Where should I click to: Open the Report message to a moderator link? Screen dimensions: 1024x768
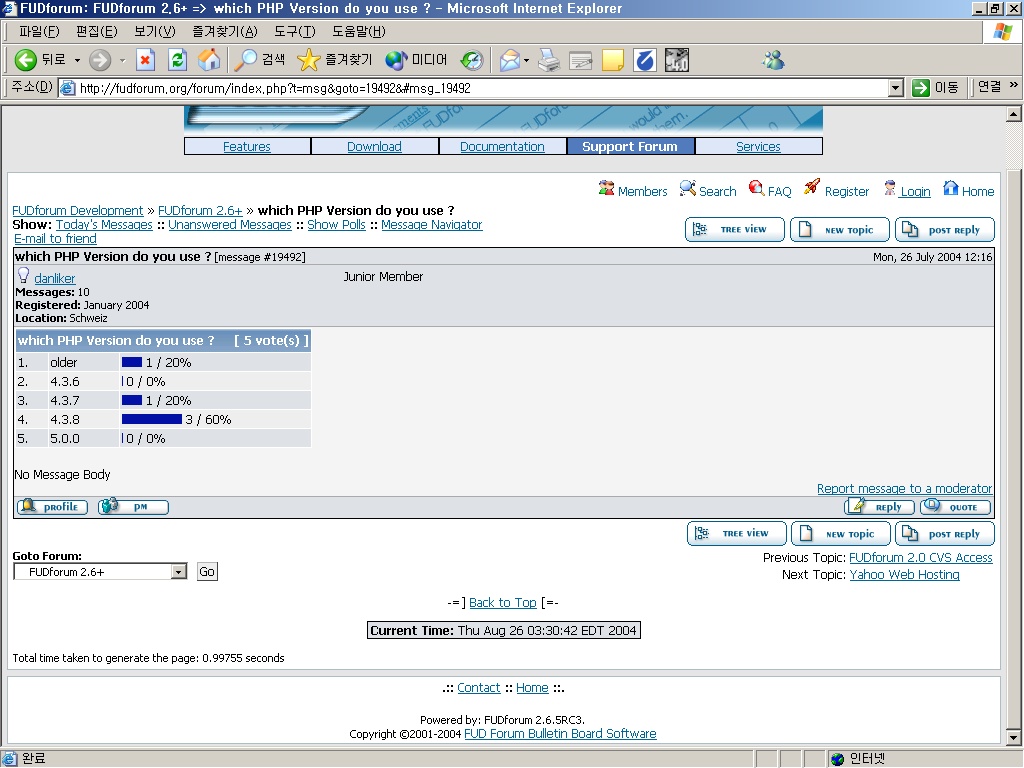click(904, 488)
